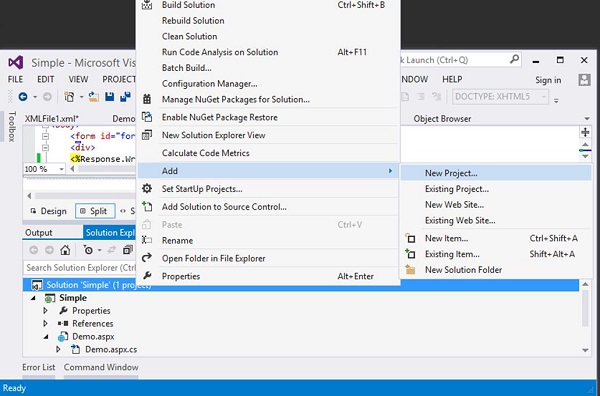Image resolution: width=600 pixels, height=396 pixels.
Task: Click the Build Solution menu icon
Action: 147,5
